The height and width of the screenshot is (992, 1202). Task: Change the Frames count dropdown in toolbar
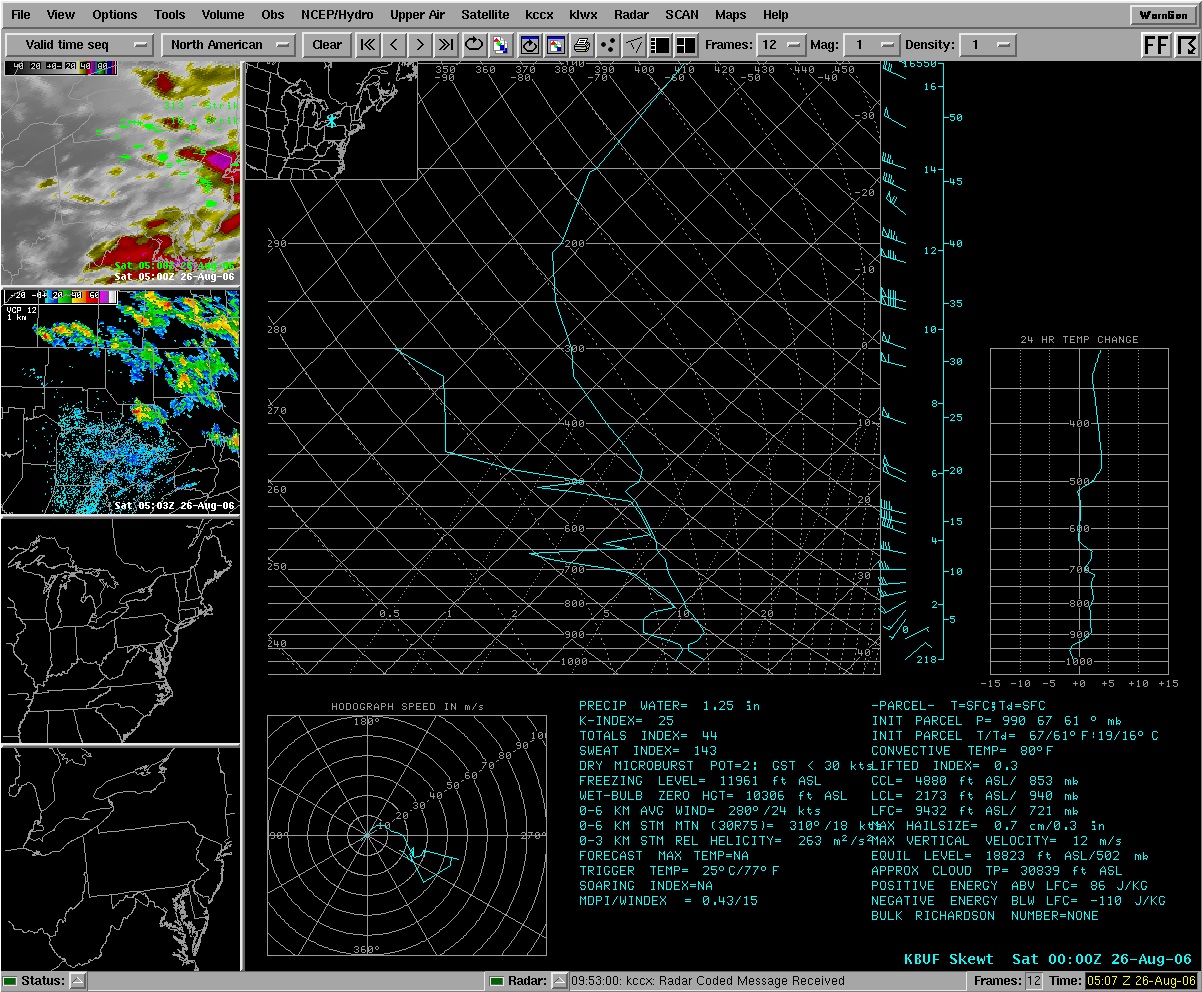pos(782,45)
